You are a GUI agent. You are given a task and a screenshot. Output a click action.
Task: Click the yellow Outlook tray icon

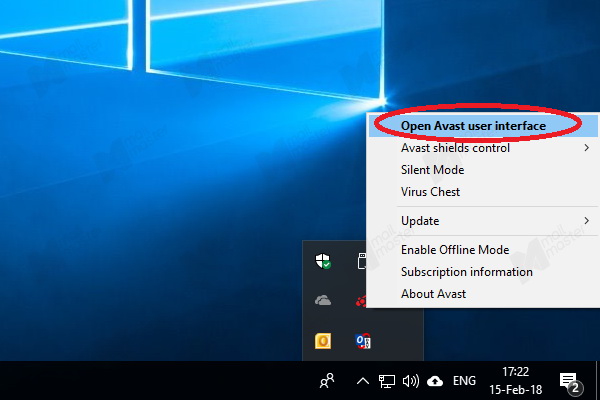(323, 341)
